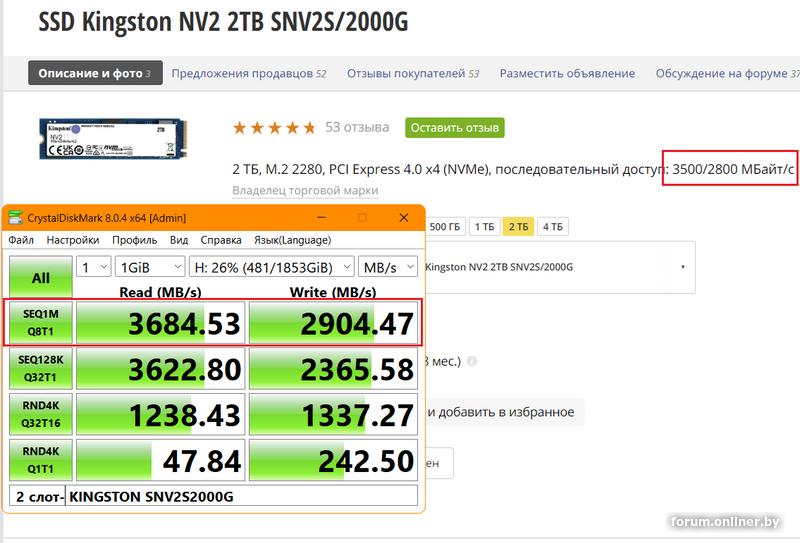Viewport: 800px width, 543px height.
Task: Run the SEQ128K Q32T1 test
Action: pyautogui.click(x=41, y=368)
